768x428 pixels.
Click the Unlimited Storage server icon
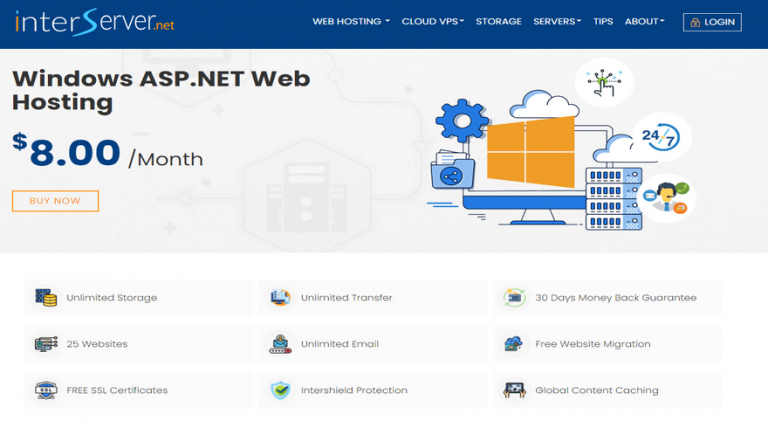pos(46,297)
